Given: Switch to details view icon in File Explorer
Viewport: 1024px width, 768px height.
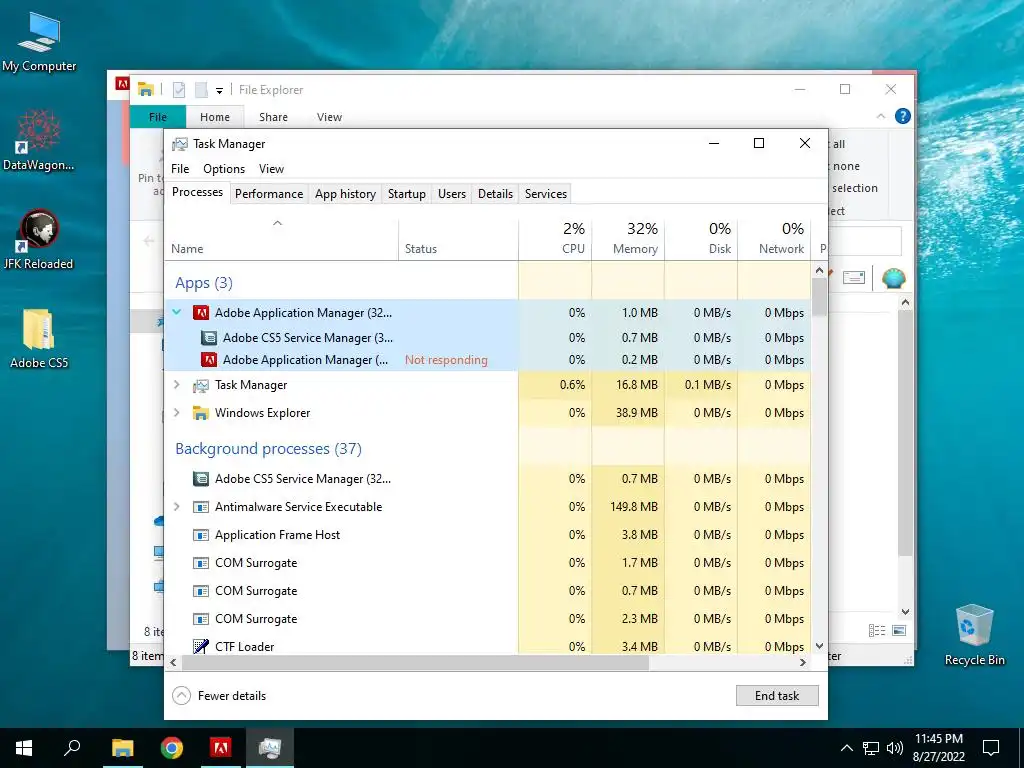Looking at the screenshot, I should click(877, 630).
